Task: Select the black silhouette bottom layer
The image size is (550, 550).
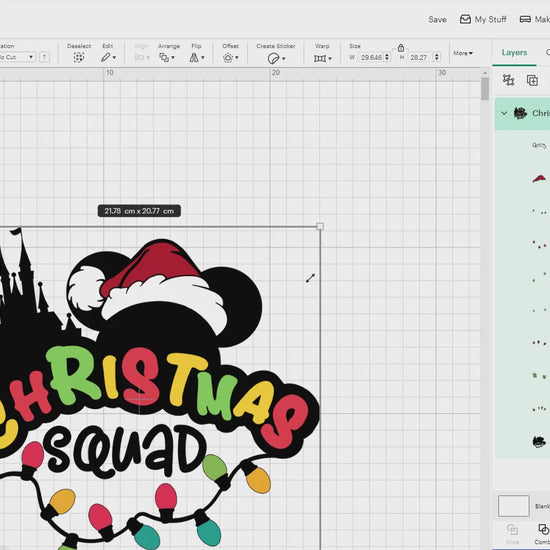Action: click(539, 442)
